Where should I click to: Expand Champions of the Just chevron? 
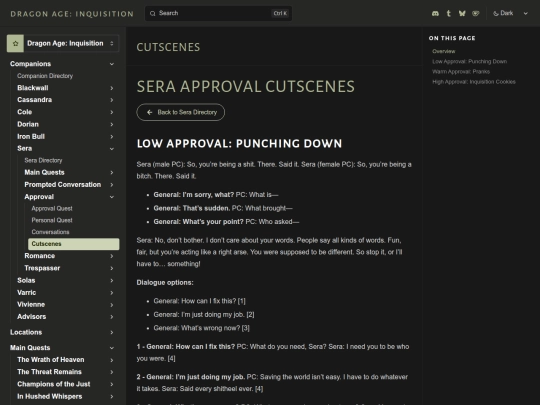click(x=112, y=384)
